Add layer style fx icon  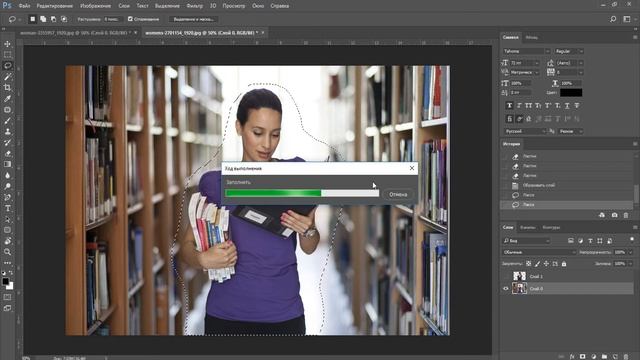(x=572, y=356)
